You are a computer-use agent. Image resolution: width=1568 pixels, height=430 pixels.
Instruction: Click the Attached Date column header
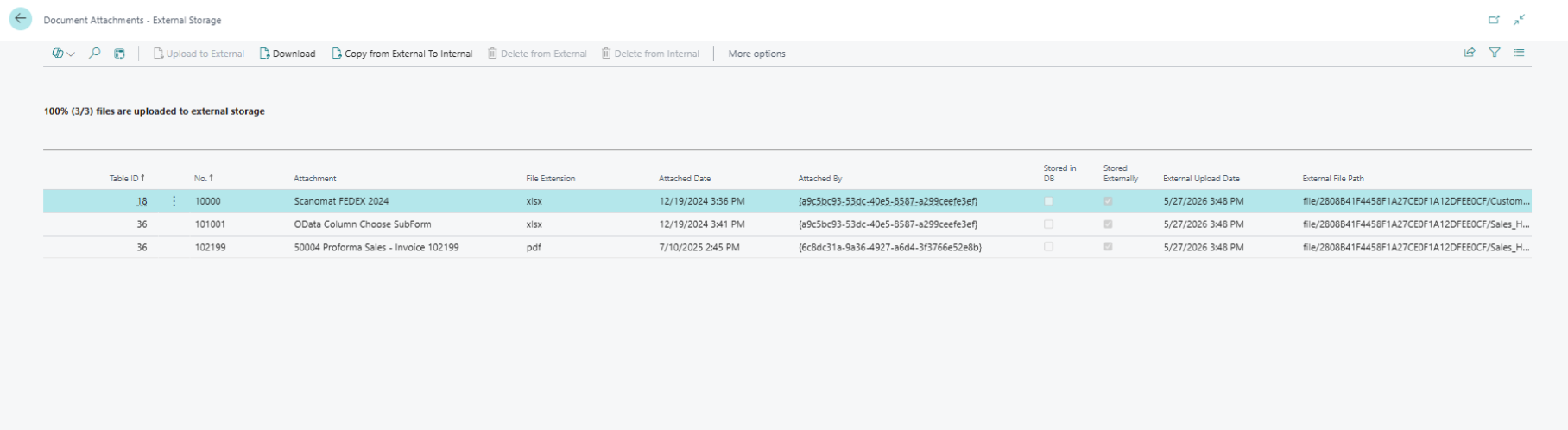pyautogui.click(x=685, y=179)
